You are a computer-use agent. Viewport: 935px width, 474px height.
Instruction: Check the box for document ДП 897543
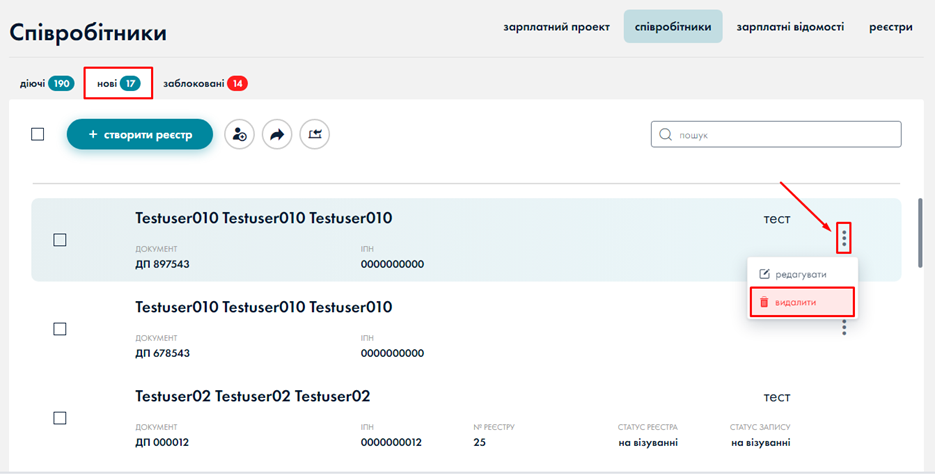click(60, 240)
